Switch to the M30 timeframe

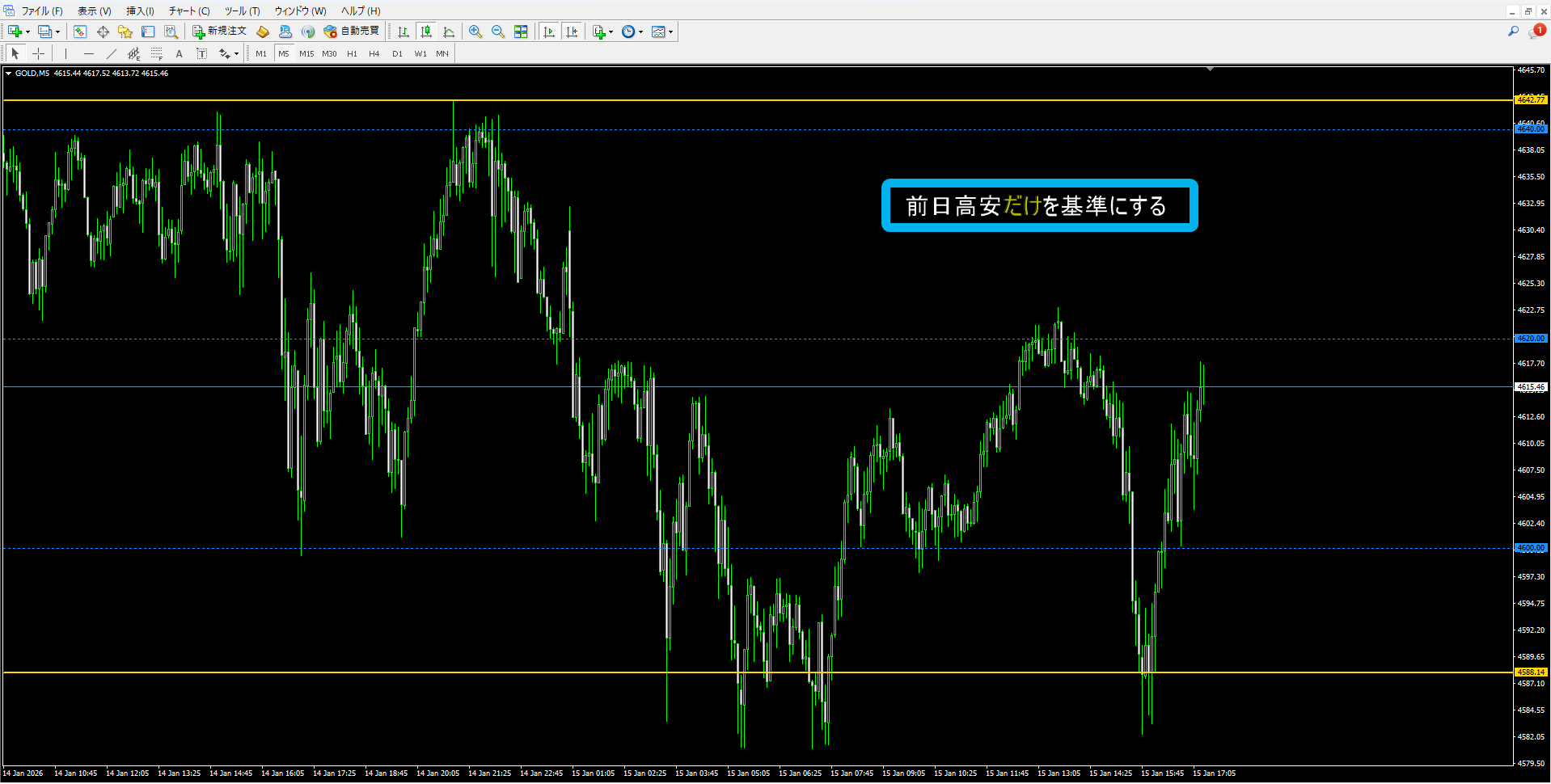[x=329, y=53]
